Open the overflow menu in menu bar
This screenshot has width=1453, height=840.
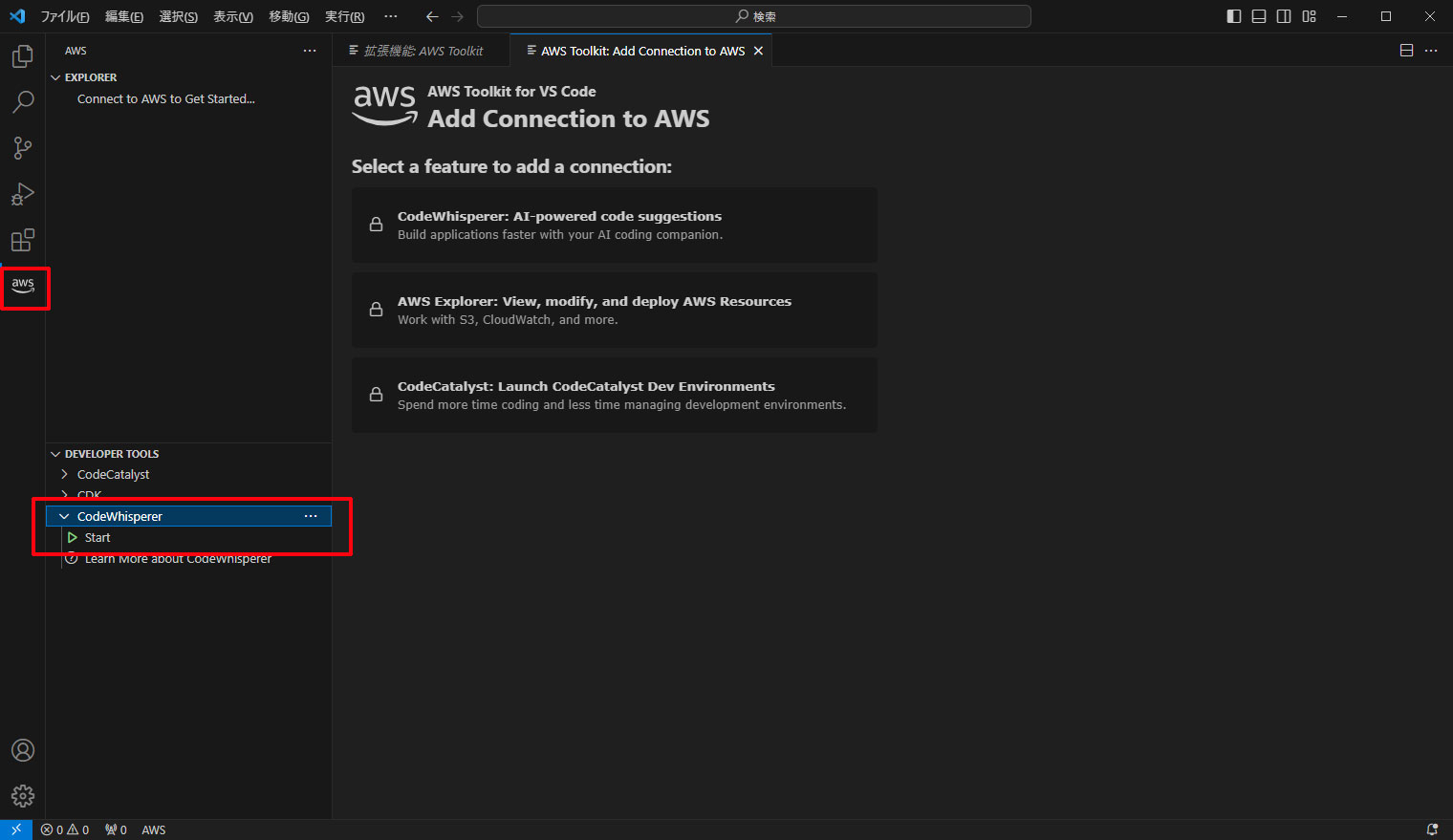pyautogui.click(x=391, y=16)
